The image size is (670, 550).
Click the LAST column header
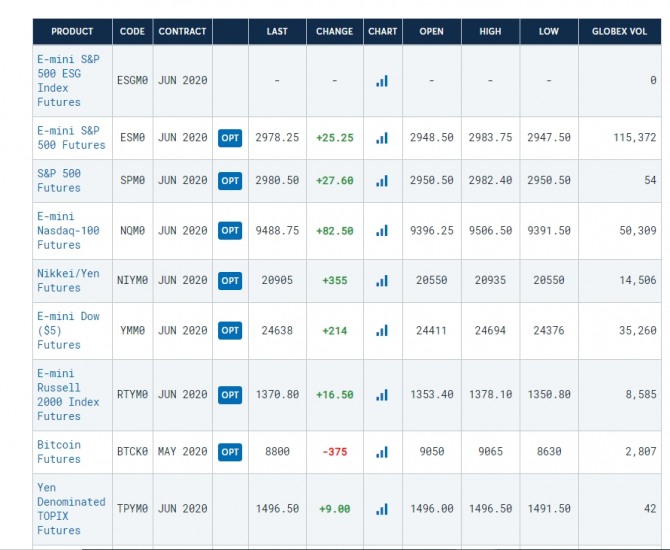click(x=277, y=32)
